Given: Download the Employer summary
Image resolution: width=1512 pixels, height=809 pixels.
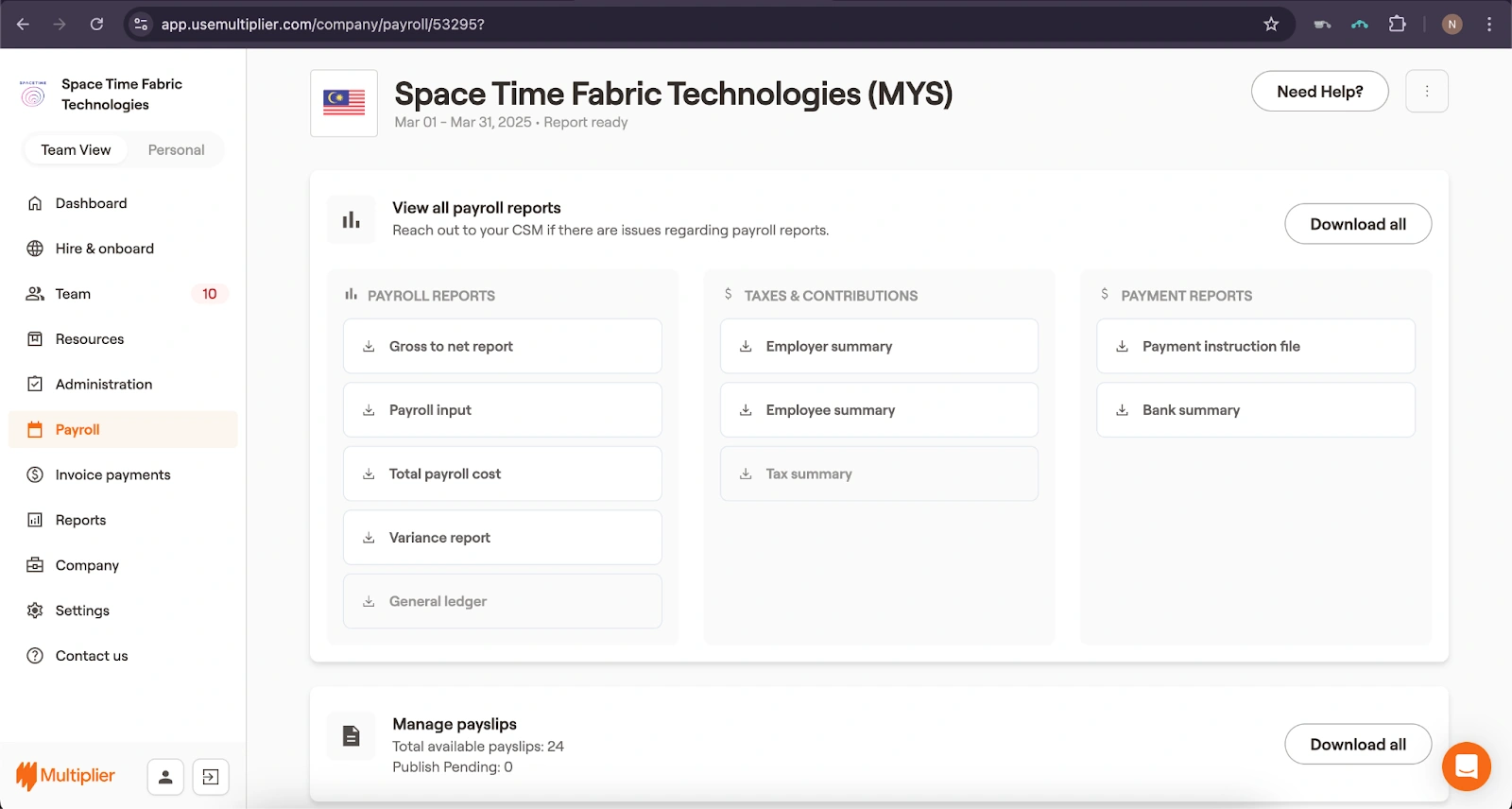Looking at the screenshot, I should coord(879,346).
